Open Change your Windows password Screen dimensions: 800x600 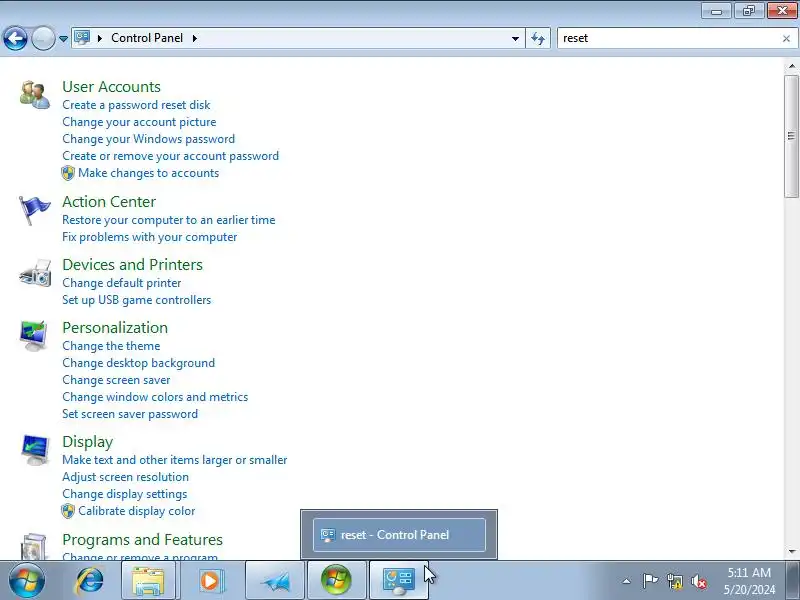148,139
